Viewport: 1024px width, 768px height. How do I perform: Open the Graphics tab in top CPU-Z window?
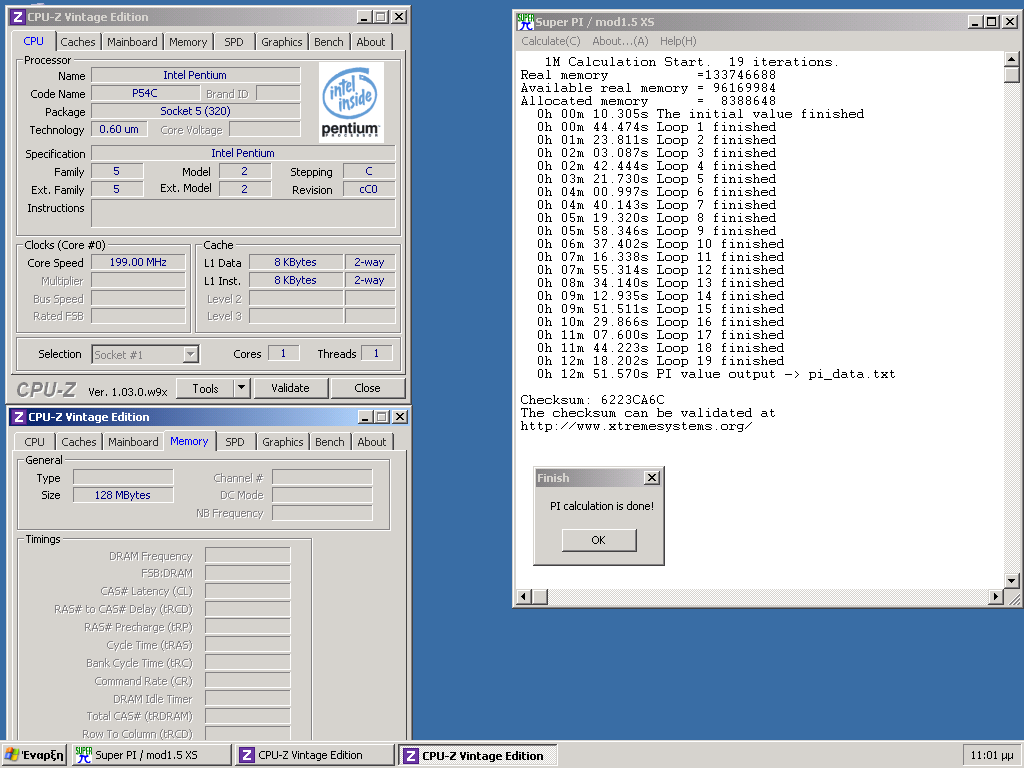click(x=281, y=42)
